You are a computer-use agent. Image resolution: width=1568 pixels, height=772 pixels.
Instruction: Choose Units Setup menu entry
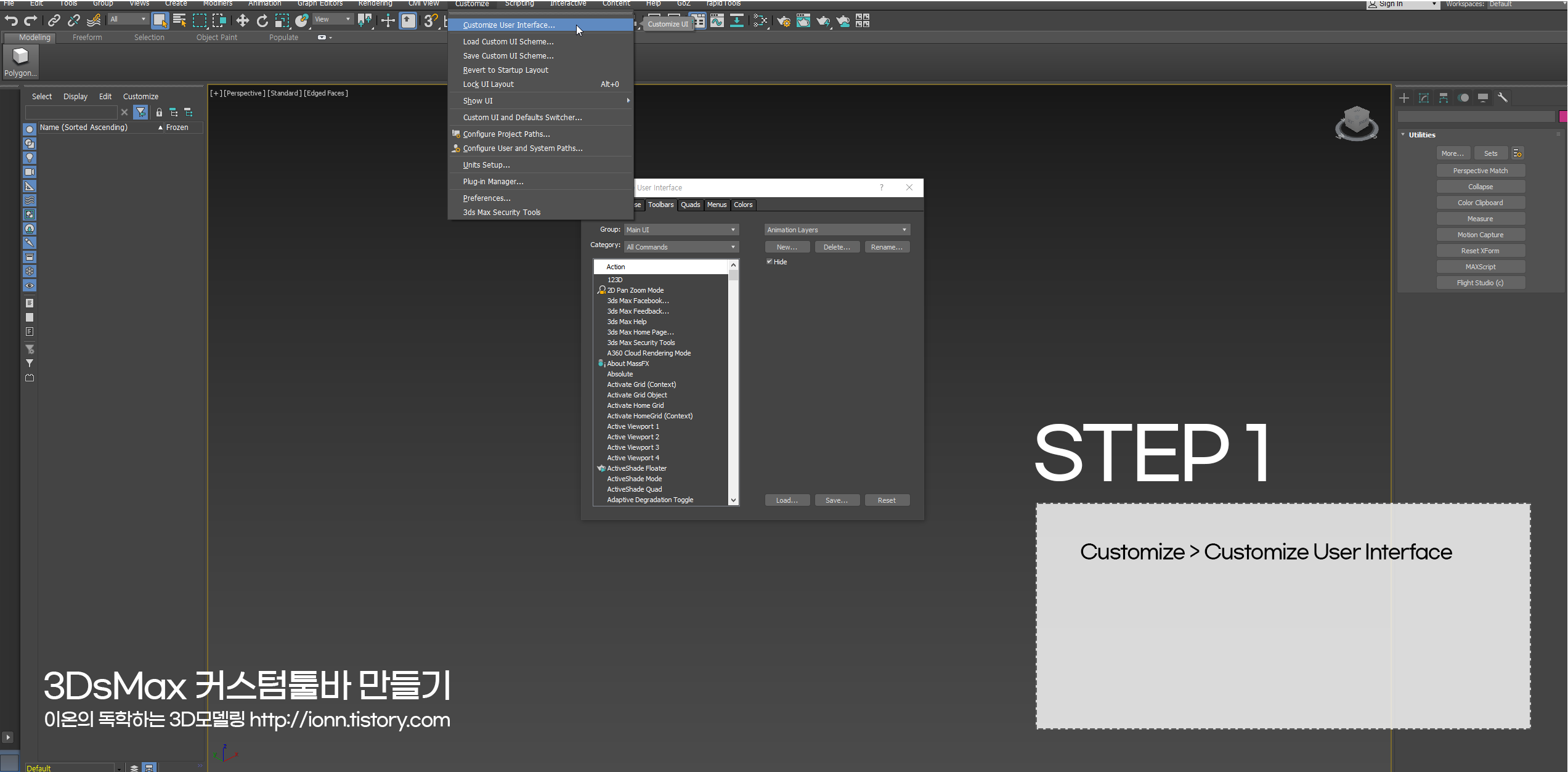[x=540, y=165]
